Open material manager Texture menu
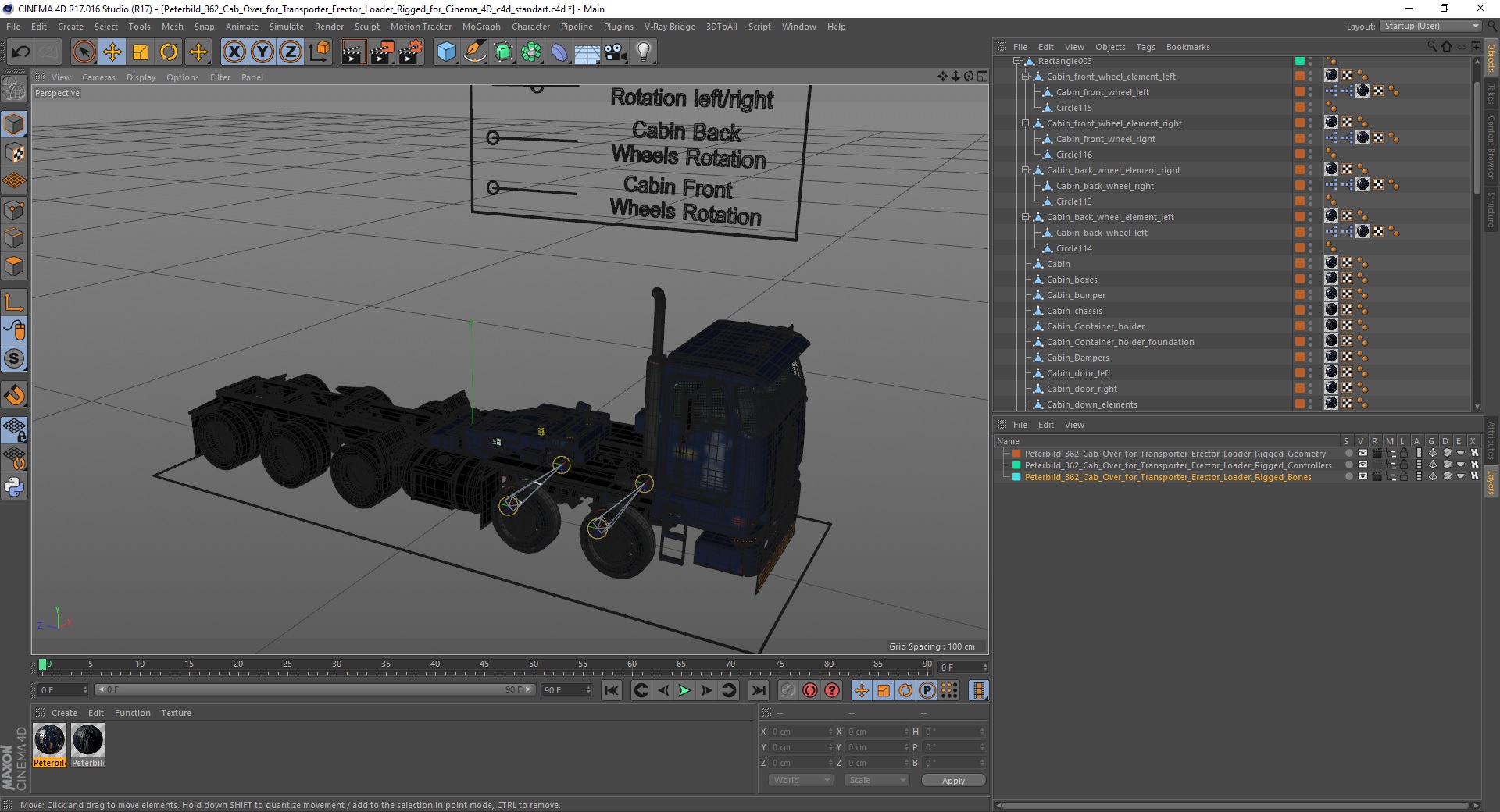The height and width of the screenshot is (812, 1500). 176,713
